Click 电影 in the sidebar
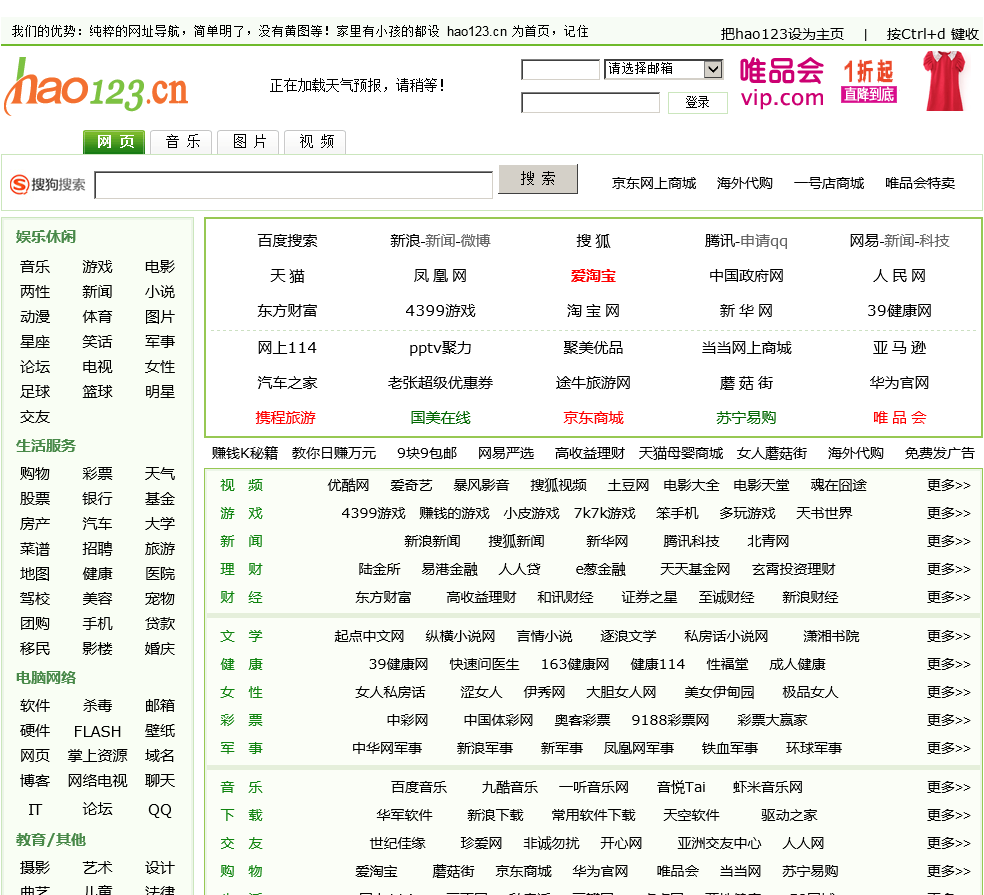Viewport: 984px width, 895px height. [160, 267]
